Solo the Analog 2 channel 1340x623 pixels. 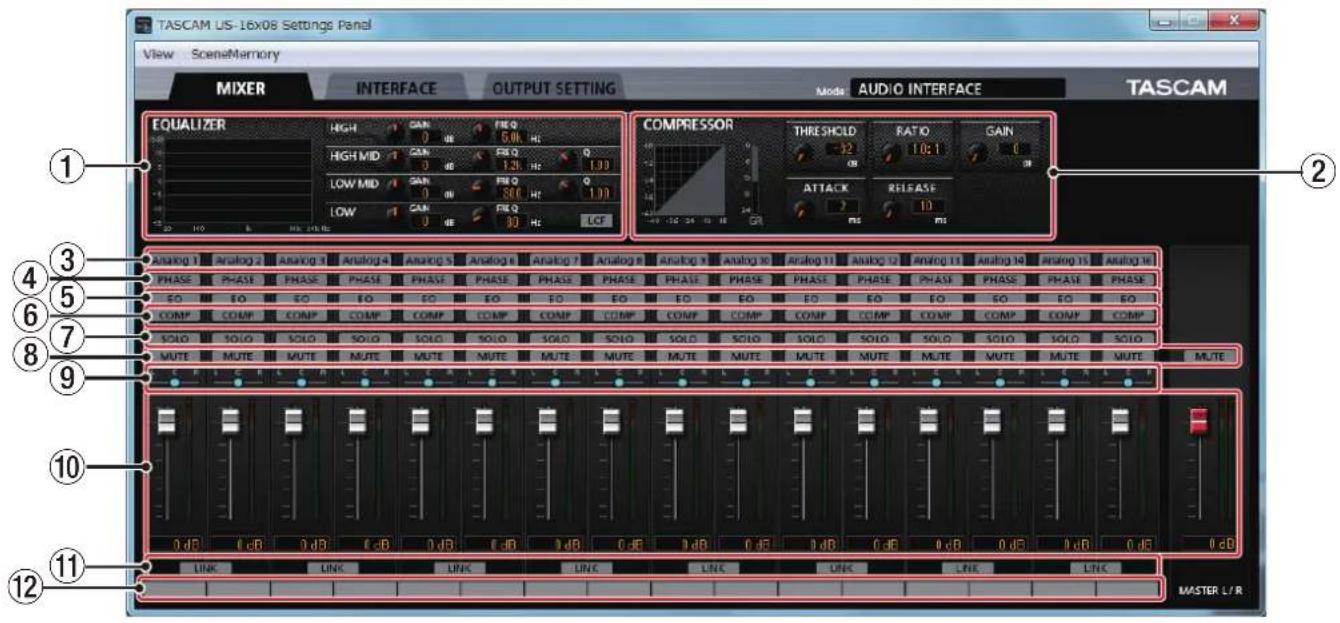(239, 338)
